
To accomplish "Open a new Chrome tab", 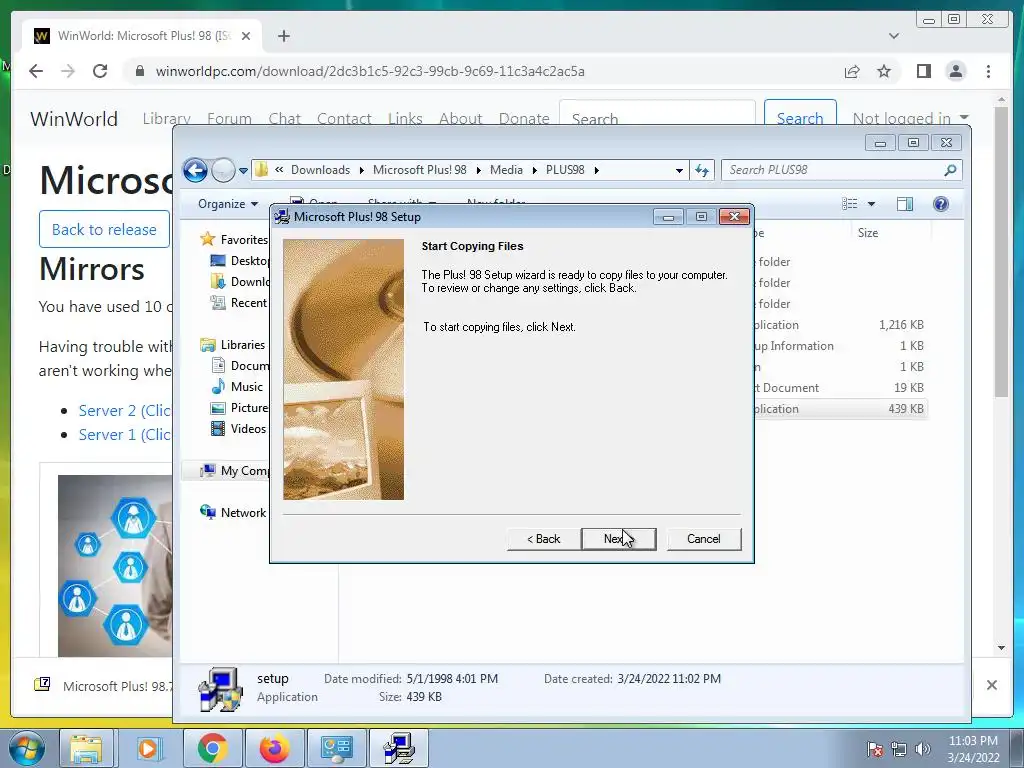I will coord(283,36).
